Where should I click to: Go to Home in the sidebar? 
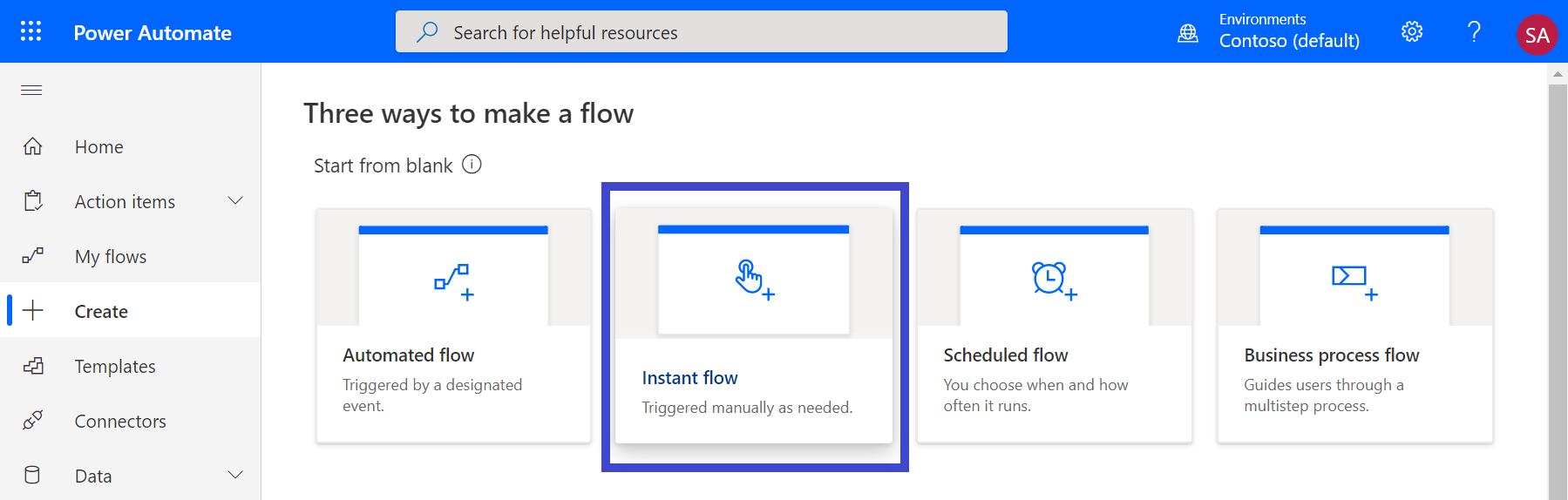pos(98,146)
